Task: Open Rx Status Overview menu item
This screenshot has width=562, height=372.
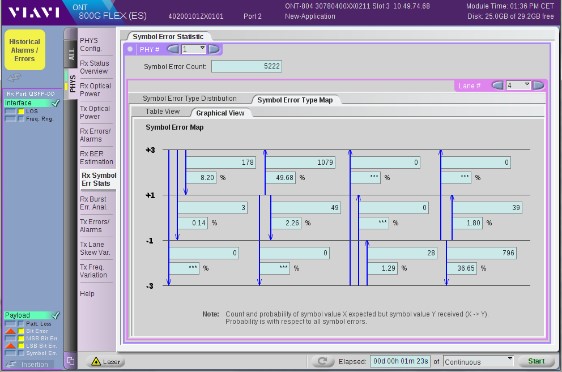Action: (96, 67)
